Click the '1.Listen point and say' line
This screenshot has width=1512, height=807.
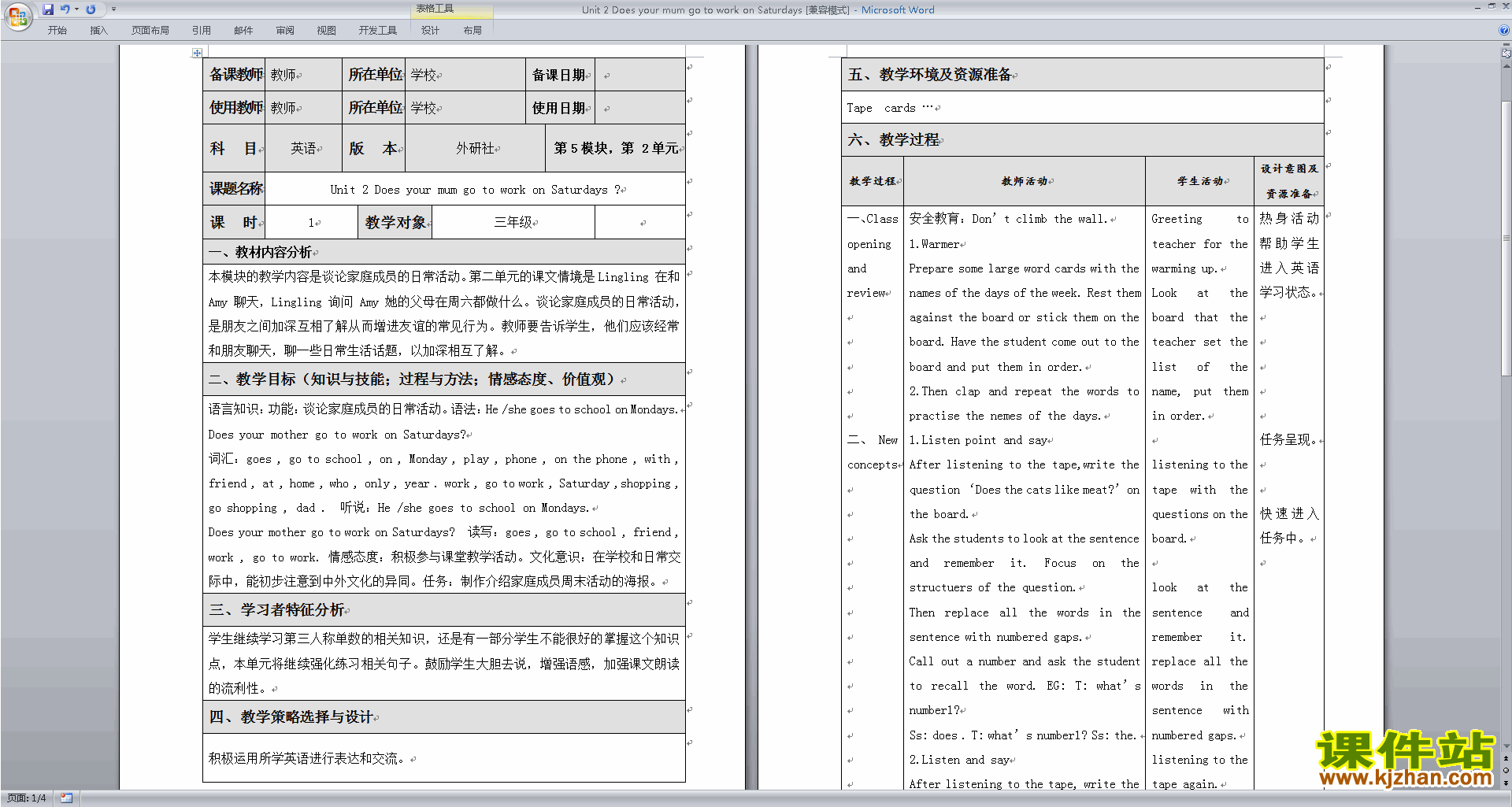[978, 440]
